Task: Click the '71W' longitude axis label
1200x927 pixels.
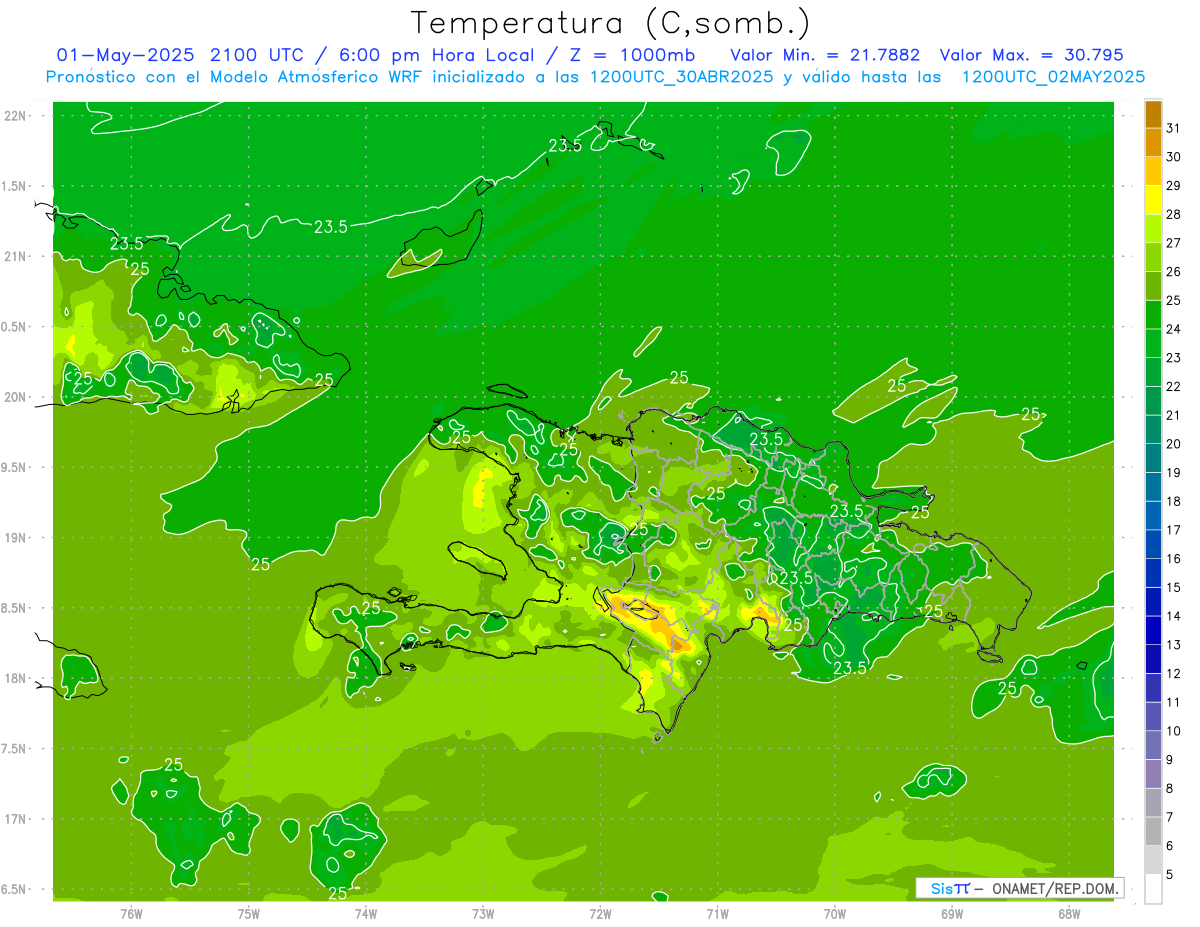Action: pyautogui.click(x=717, y=913)
